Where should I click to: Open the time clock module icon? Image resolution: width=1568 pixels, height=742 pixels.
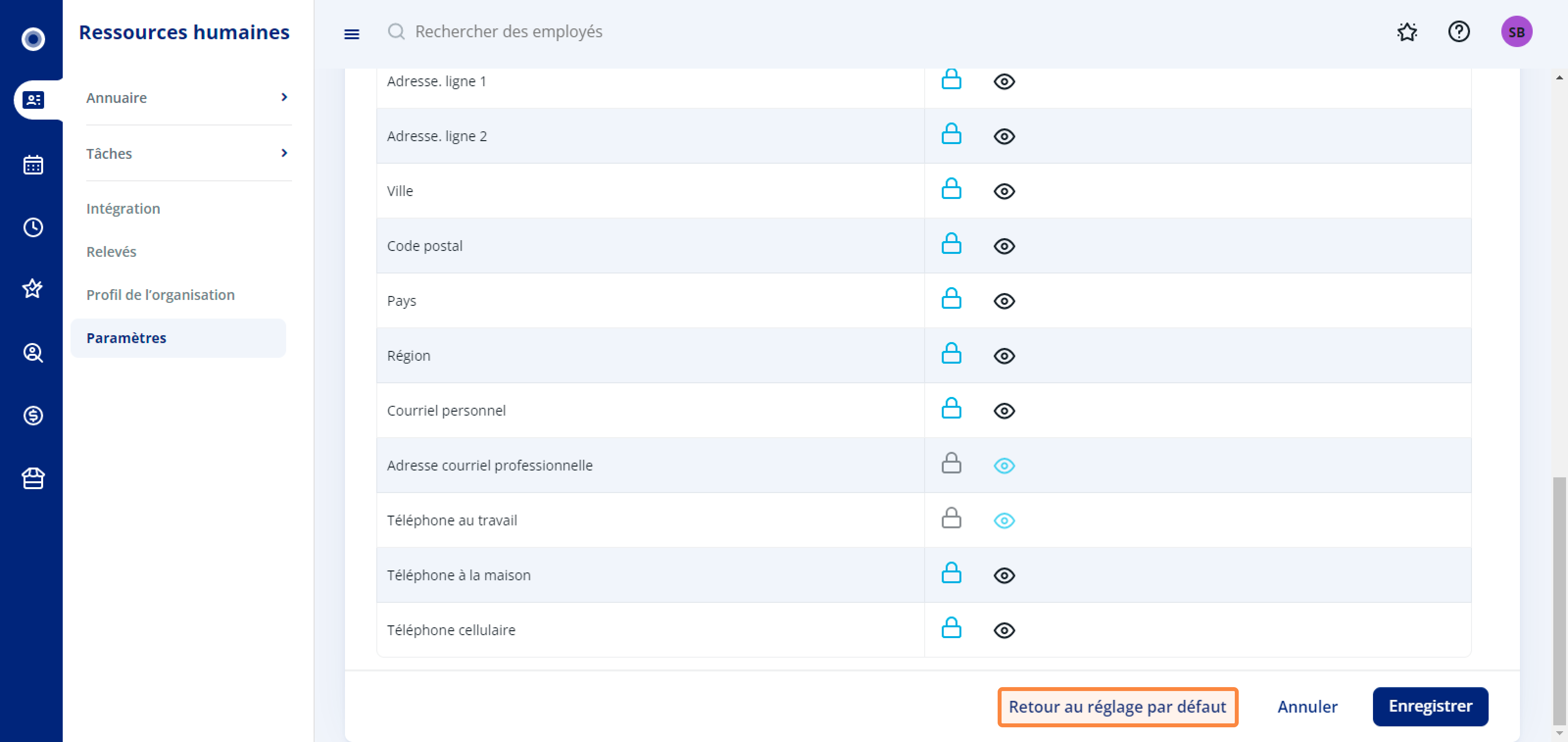[33, 227]
